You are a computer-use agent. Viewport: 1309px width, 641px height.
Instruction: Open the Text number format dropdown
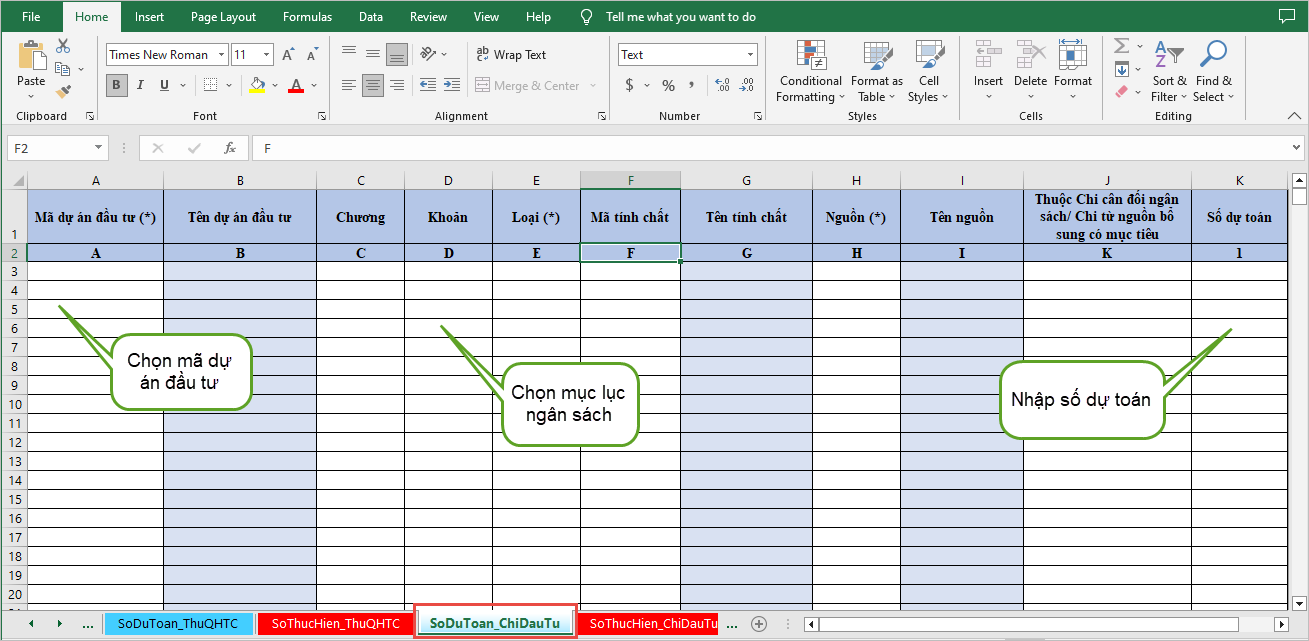(x=749, y=55)
